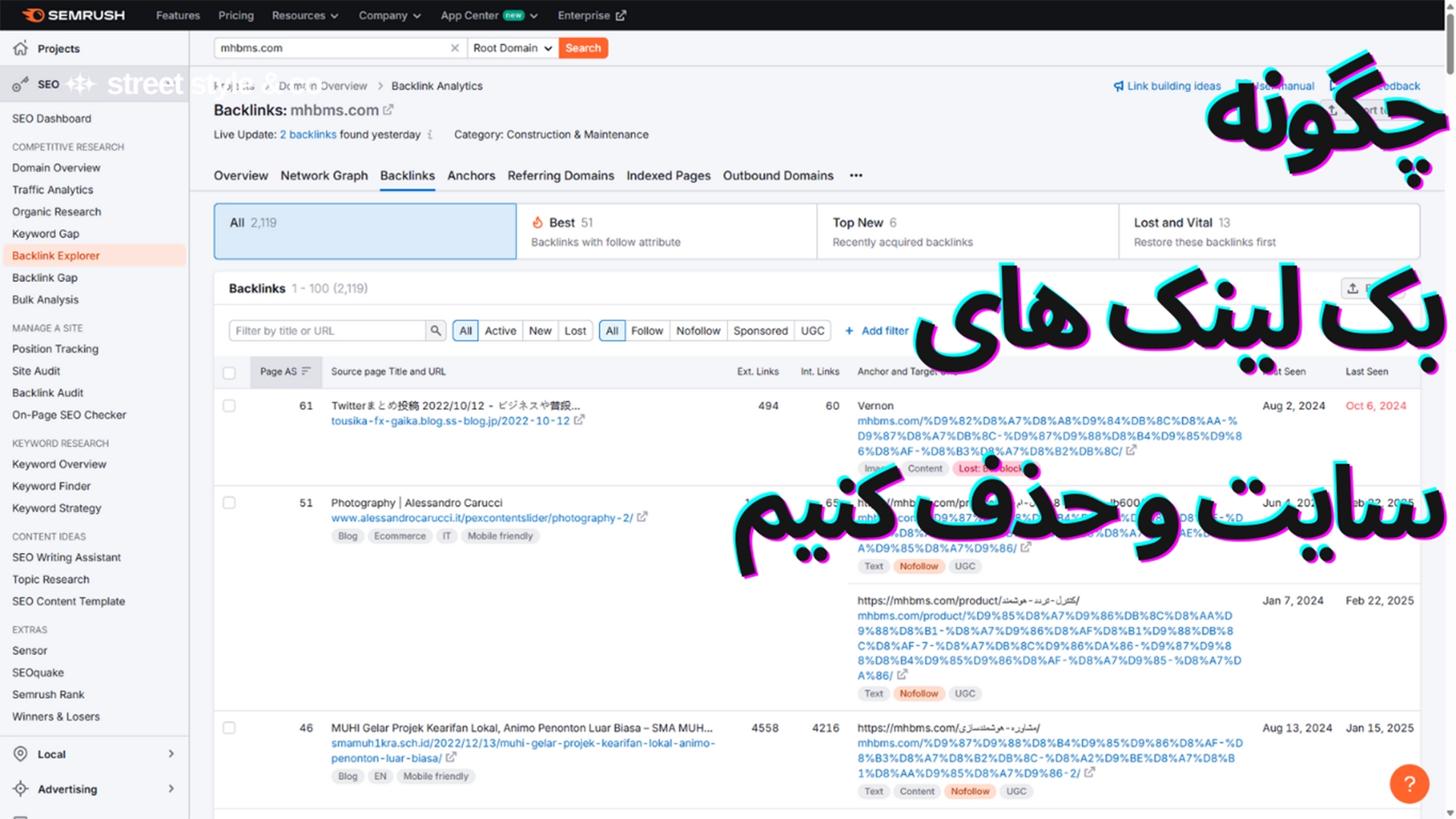Open external icon after Vernon target URL
Screen dimensions: 1456x819
(x=1131, y=450)
